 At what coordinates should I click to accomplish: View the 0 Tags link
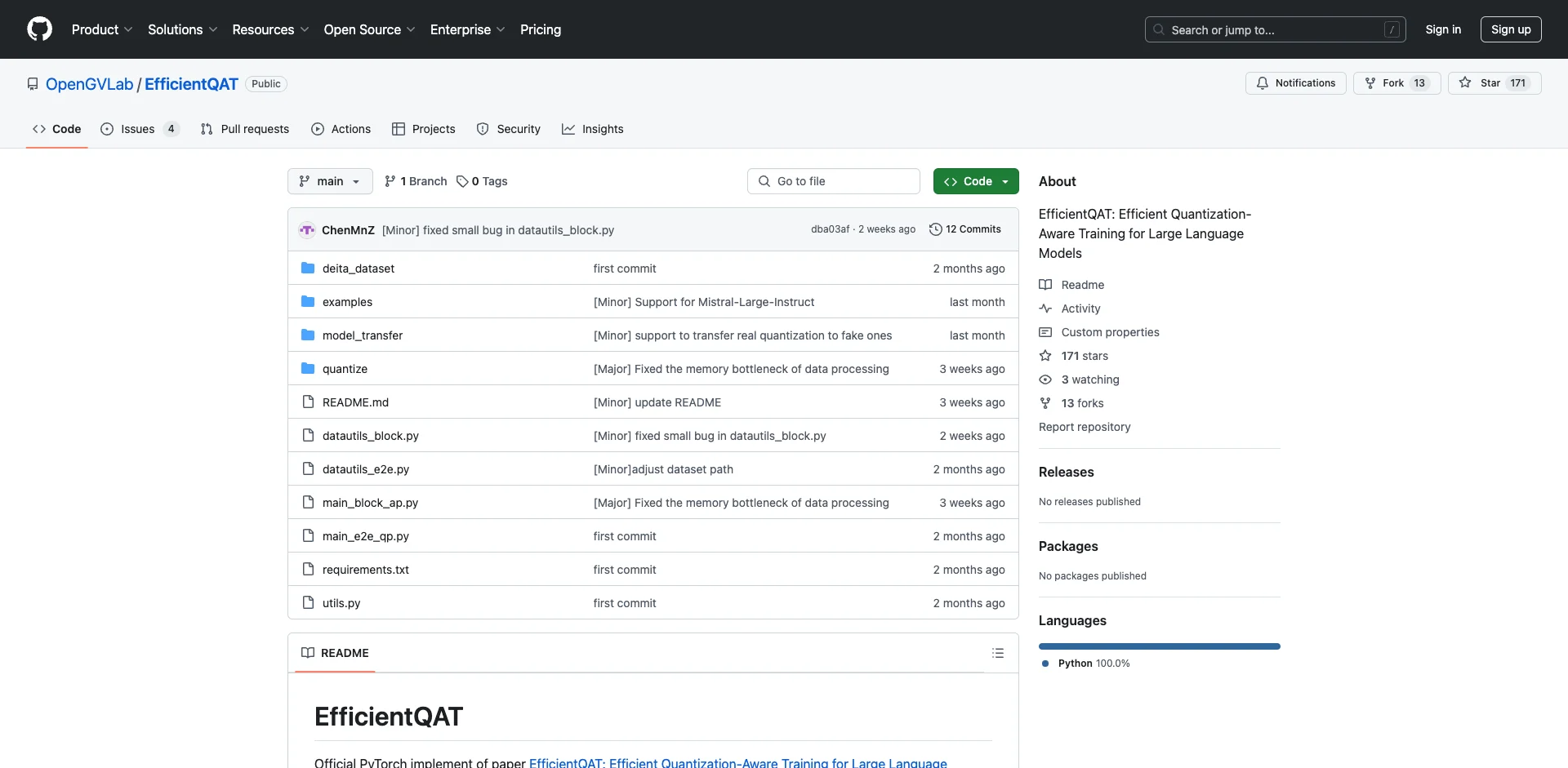click(482, 181)
